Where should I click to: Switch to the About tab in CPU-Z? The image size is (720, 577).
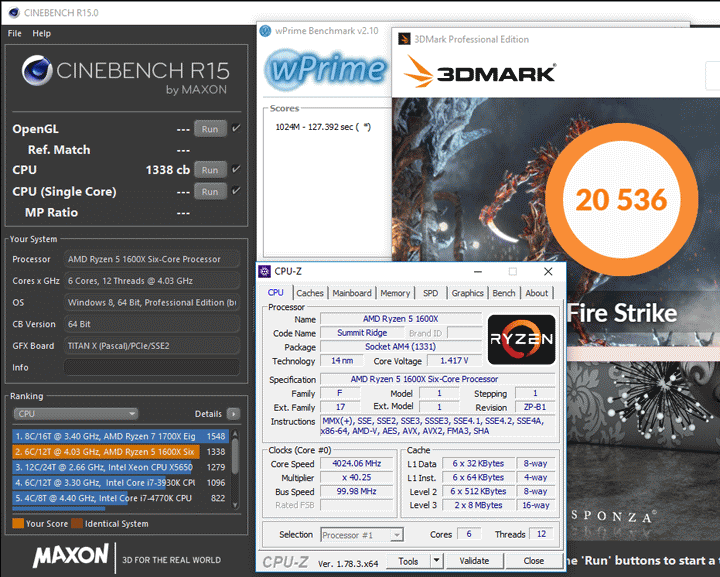(536, 293)
